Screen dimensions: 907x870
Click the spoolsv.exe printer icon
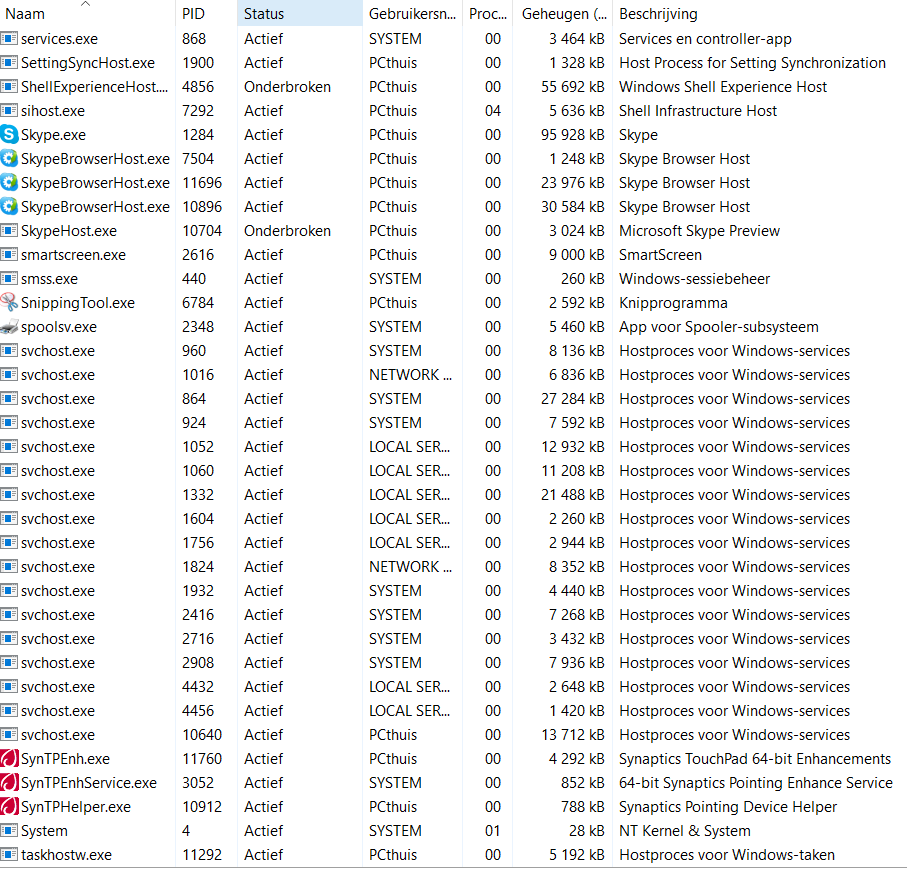coord(9,327)
